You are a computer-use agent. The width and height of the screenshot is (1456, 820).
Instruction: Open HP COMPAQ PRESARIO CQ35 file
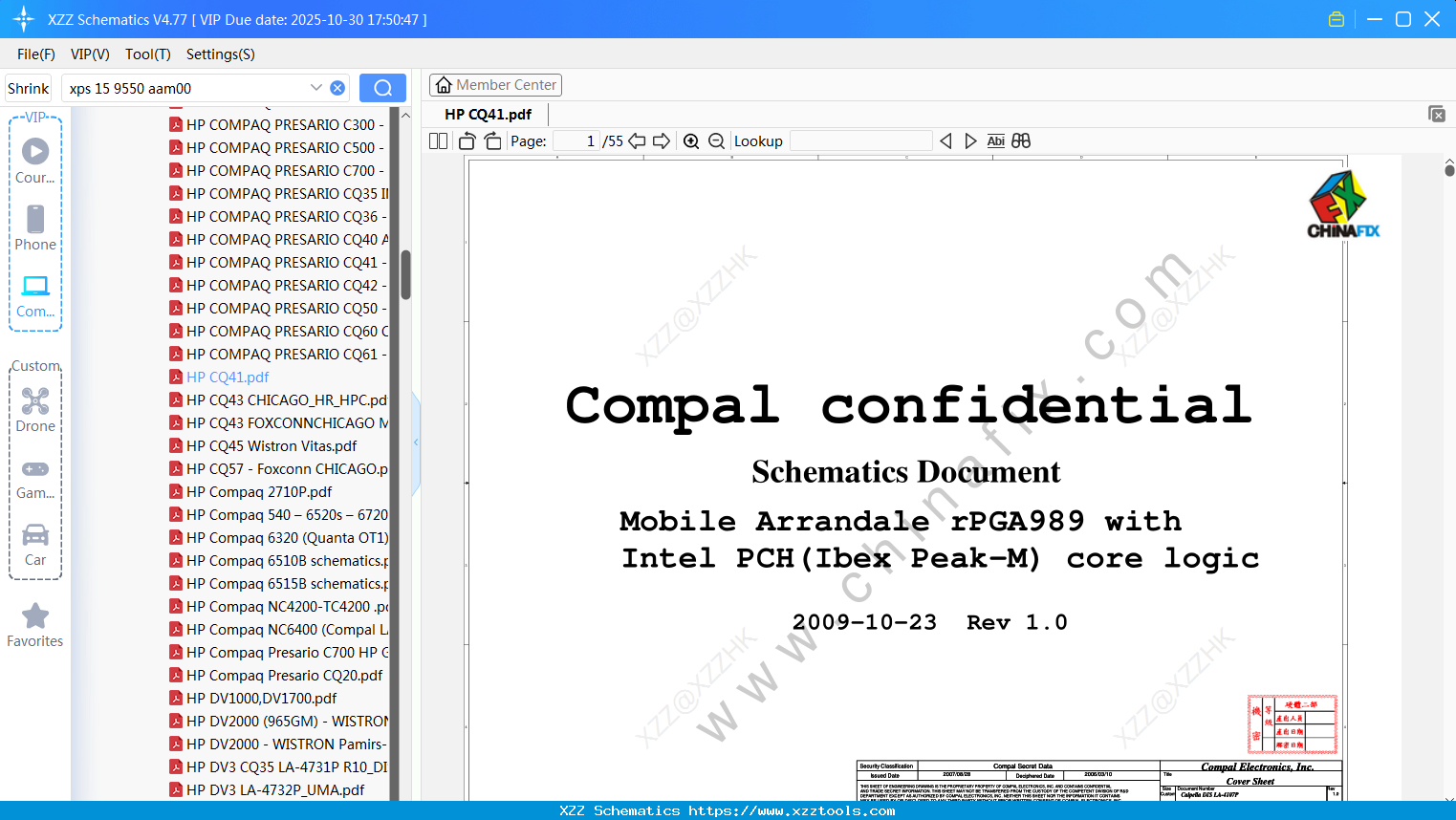click(x=278, y=193)
